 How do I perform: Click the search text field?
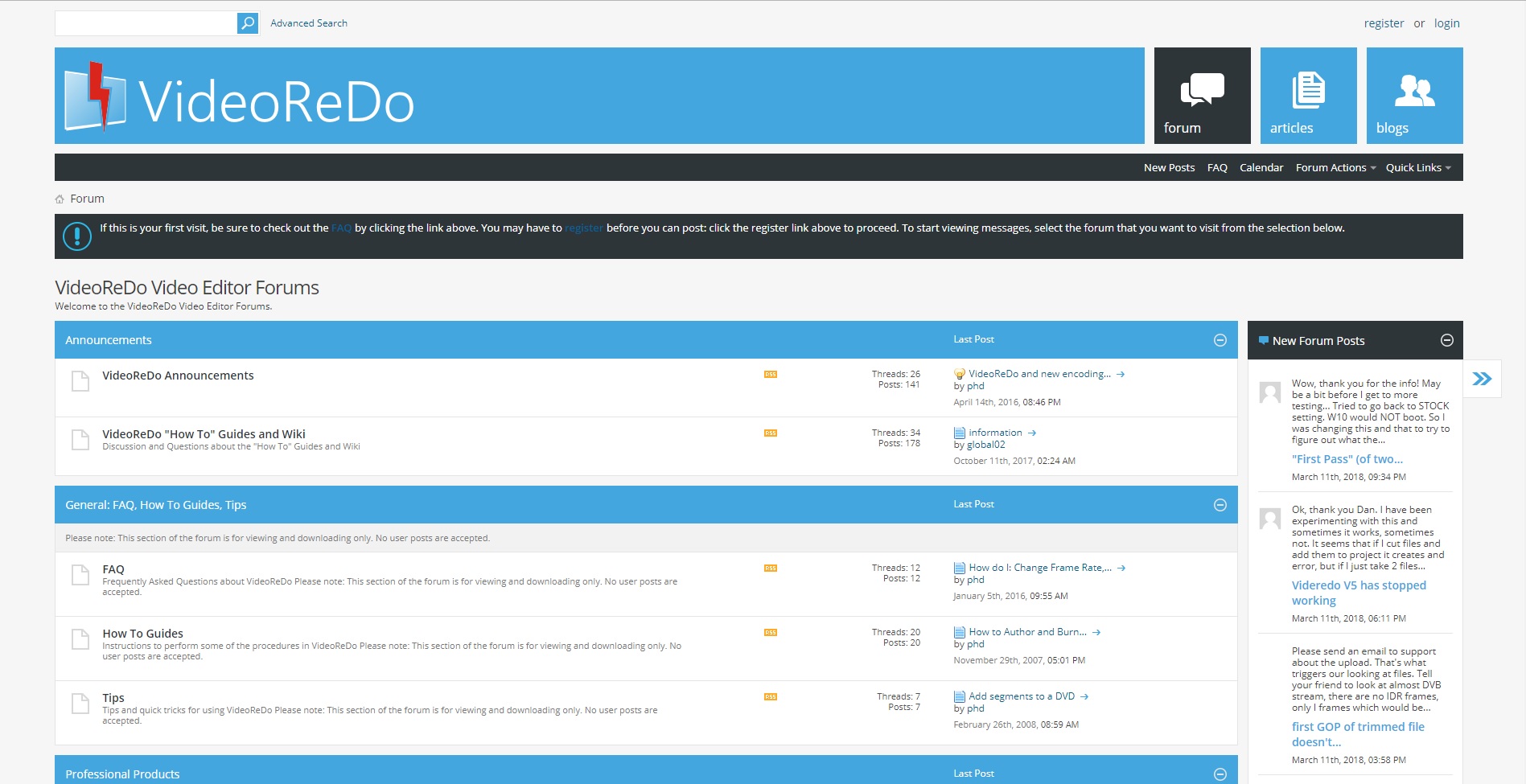[146, 23]
